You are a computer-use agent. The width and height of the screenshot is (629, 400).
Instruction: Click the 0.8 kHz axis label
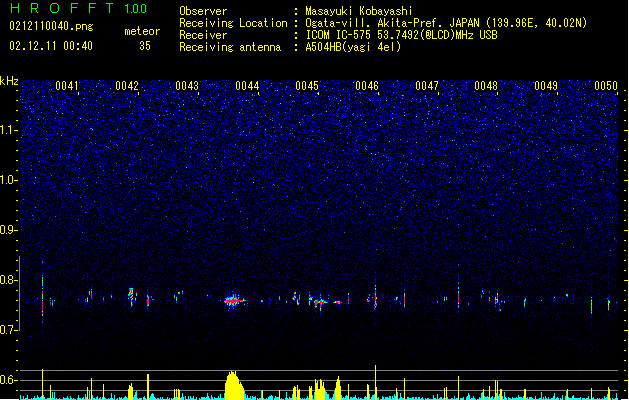(x=8, y=280)
